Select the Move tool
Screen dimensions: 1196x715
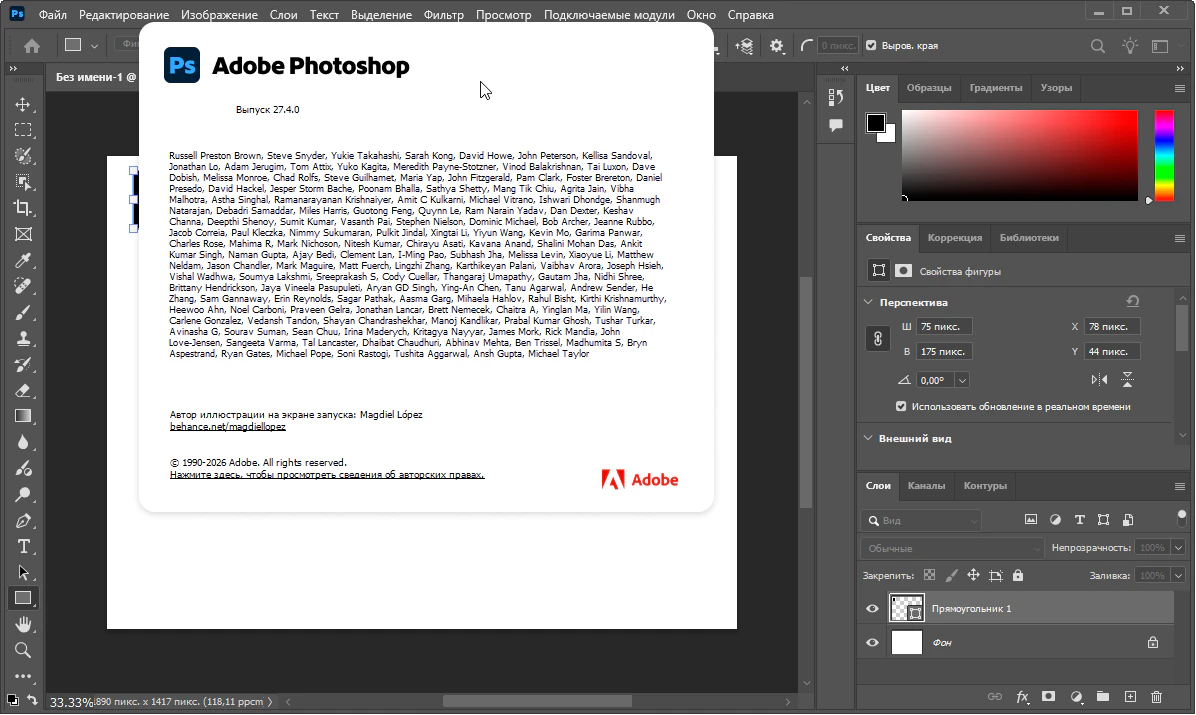tap(23, 104)
